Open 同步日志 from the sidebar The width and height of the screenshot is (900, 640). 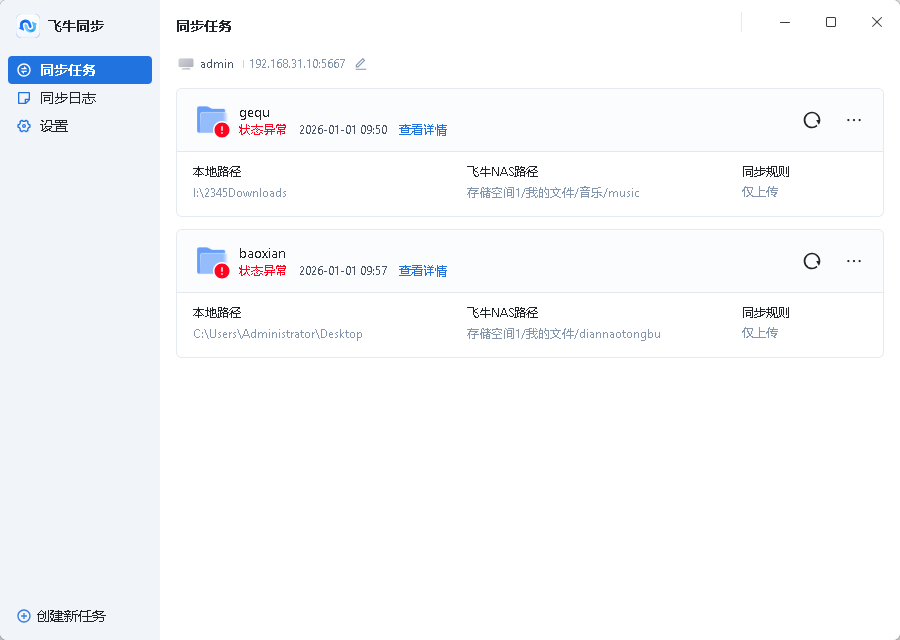pyautogui.click(x=60, y=97)
